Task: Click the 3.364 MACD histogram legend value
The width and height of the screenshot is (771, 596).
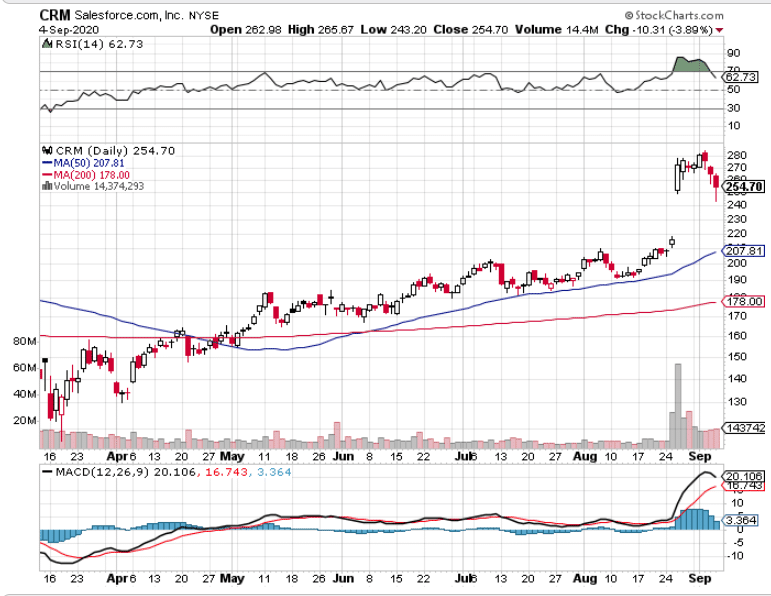Action: (x=274, y=472)
